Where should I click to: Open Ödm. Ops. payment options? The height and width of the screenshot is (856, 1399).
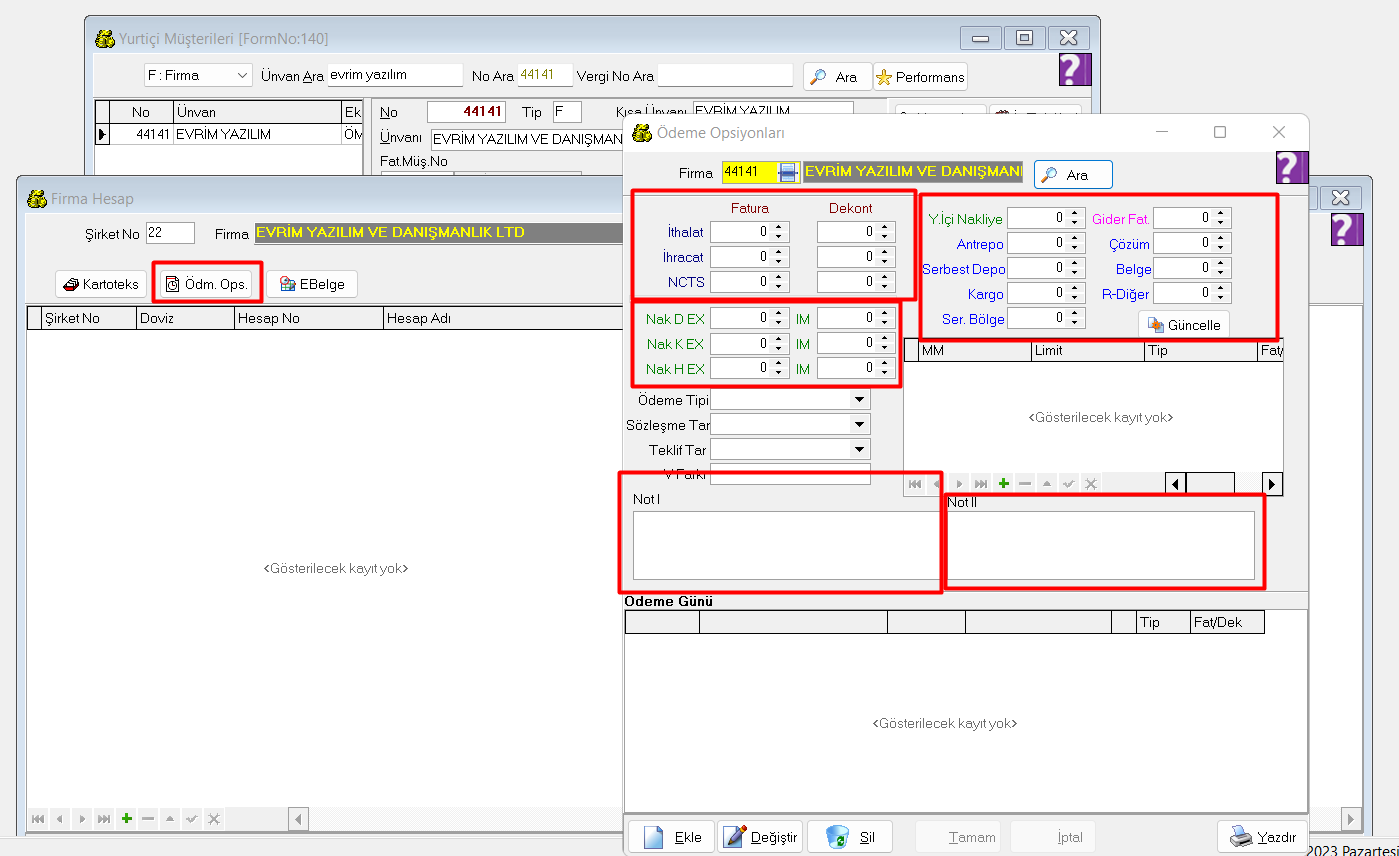coord(208,284)
